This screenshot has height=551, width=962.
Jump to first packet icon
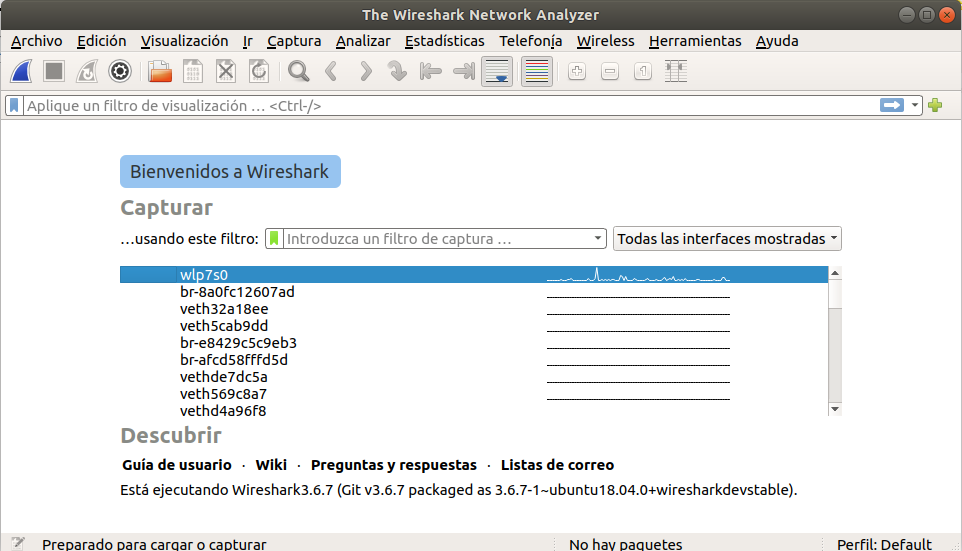coord(431,71)
